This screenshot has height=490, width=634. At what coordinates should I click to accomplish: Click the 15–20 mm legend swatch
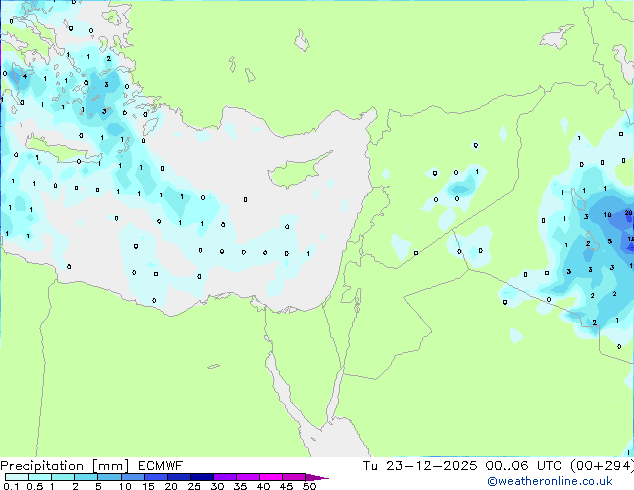click(155, 477)
